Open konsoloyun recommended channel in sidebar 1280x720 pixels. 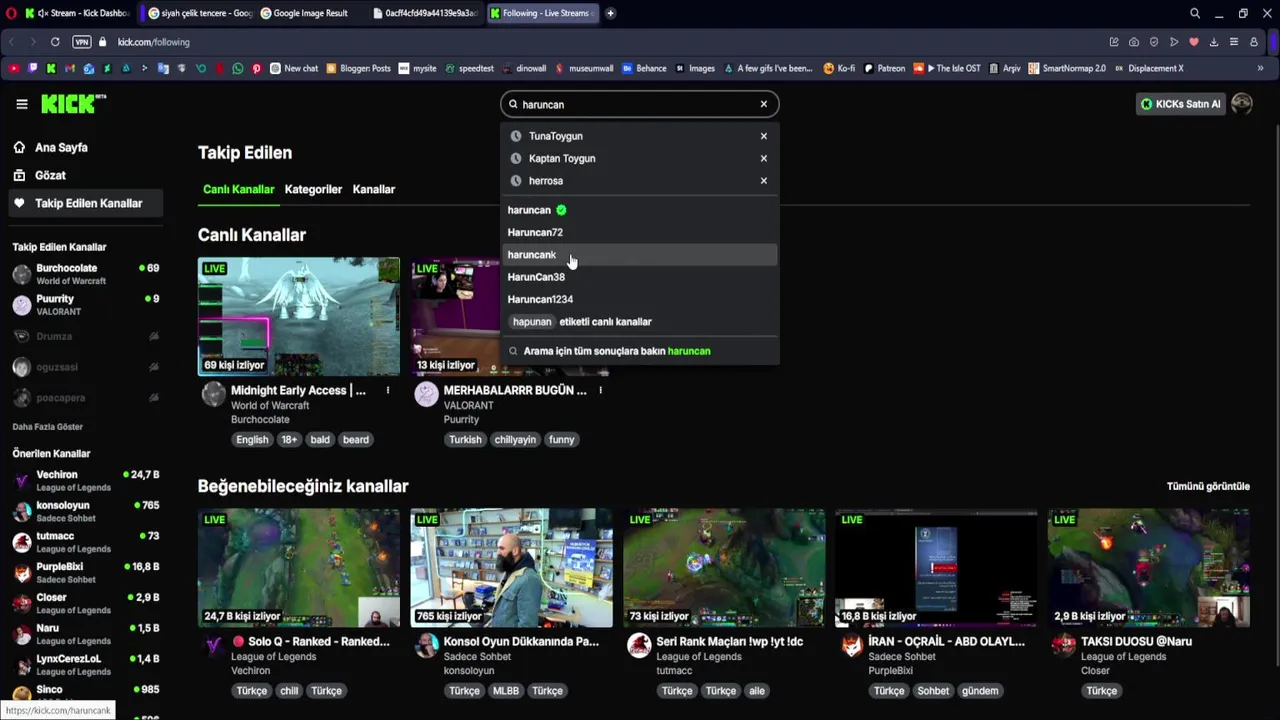click(85, 511)
